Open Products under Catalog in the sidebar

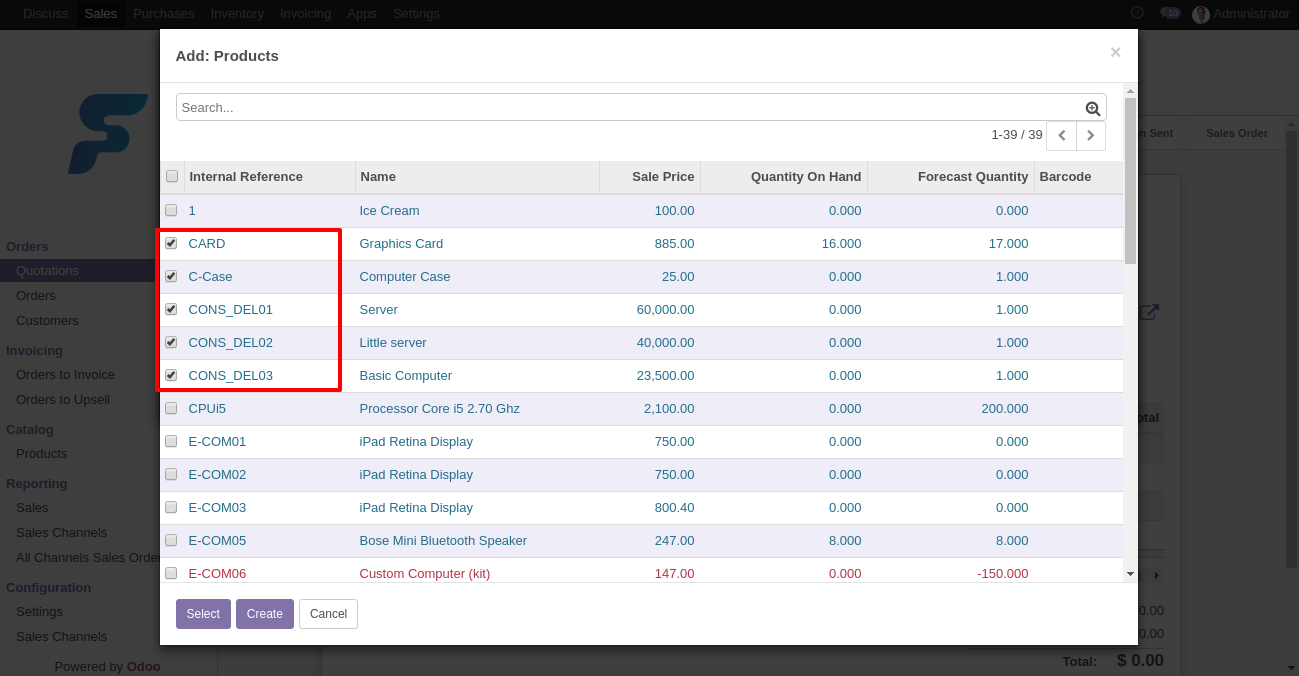click(42, 454)
